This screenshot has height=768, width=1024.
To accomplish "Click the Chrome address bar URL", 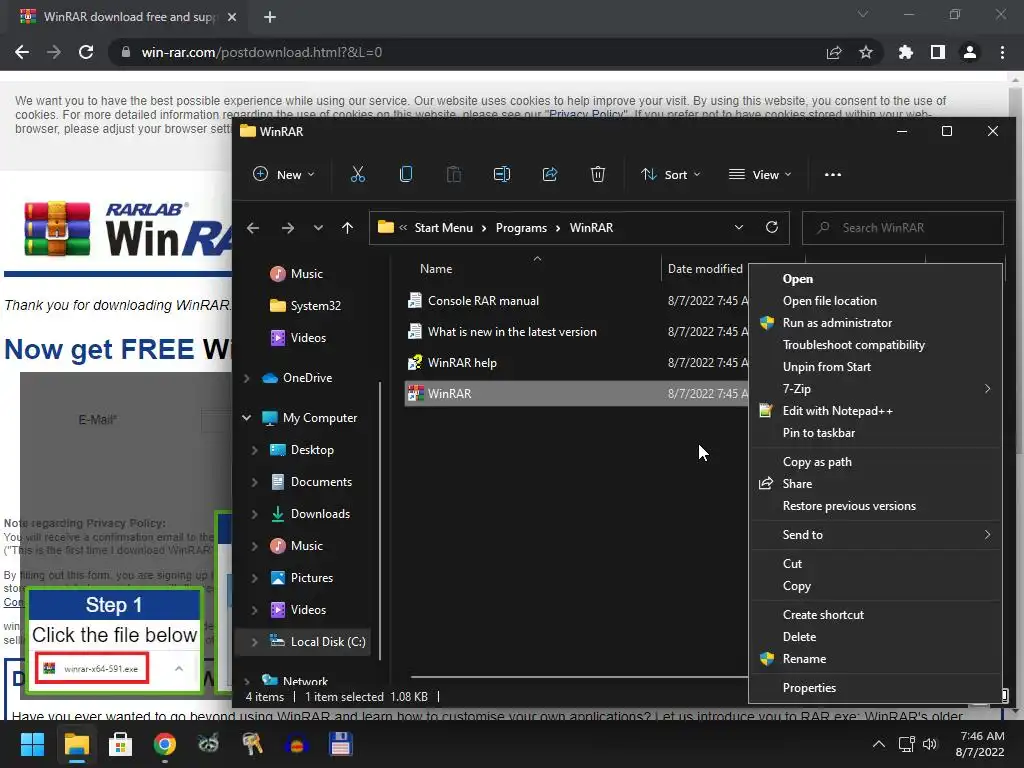I will (x=262, y=52).
